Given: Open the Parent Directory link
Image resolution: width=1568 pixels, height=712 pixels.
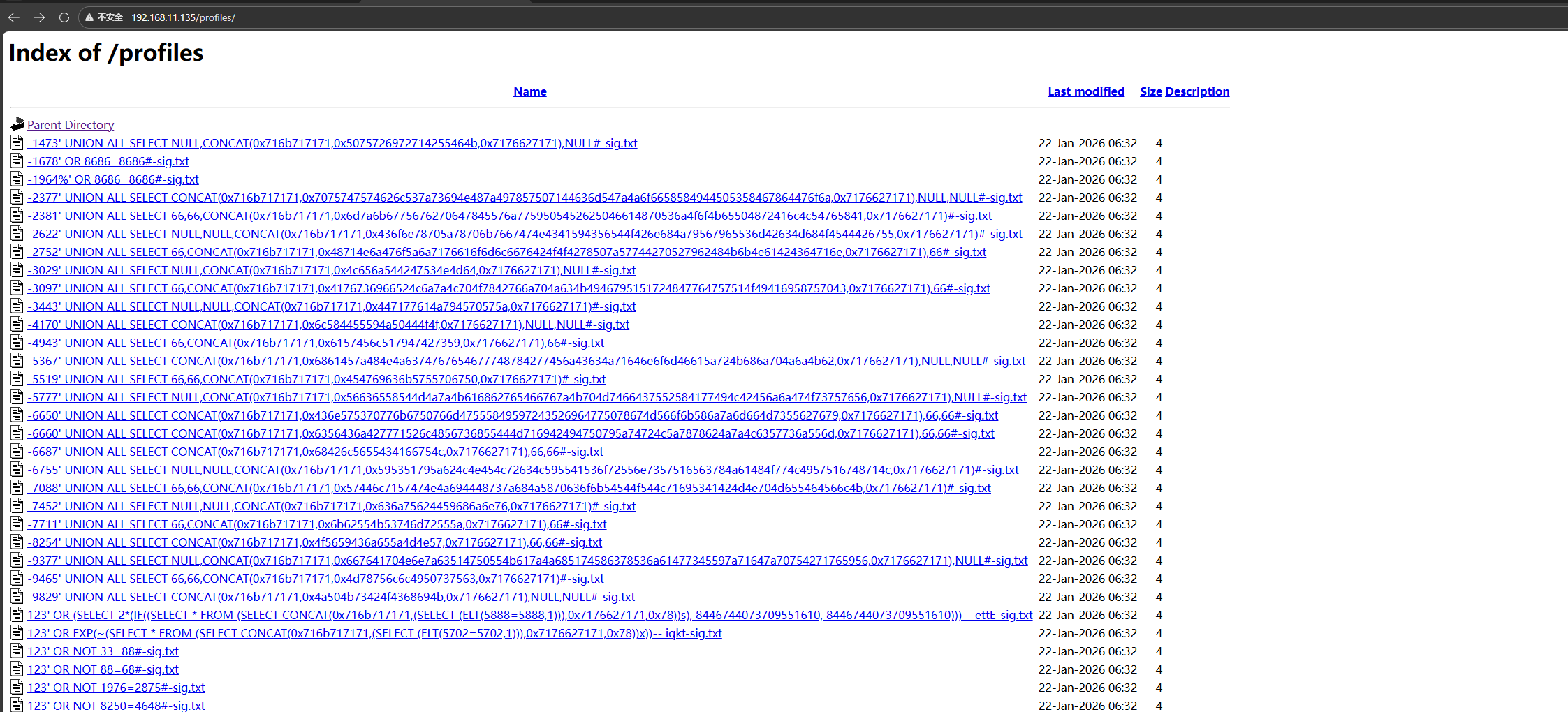Looking at the screenshot, I should click(x=71, y=125).
